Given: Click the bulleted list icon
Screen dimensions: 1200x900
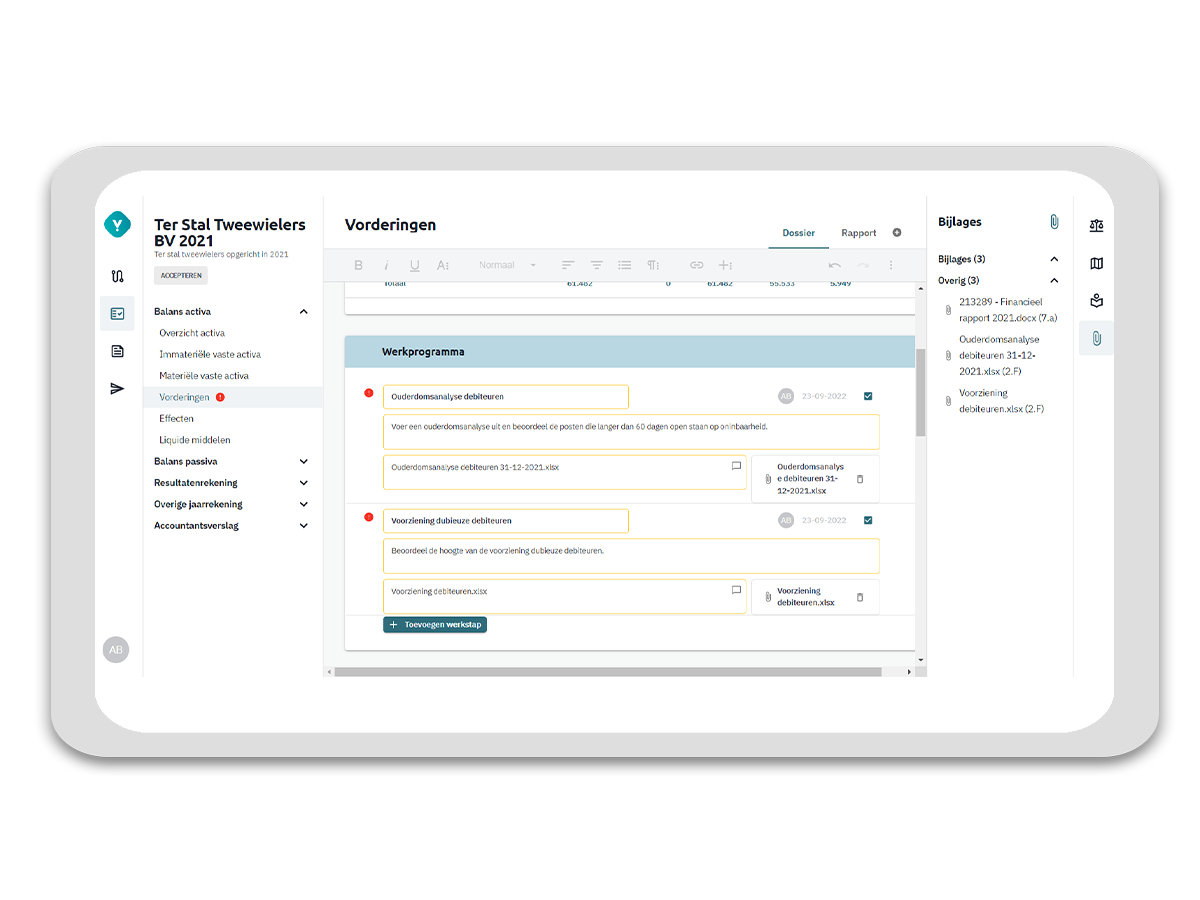Looking at the screenshot, I should point(625,265).
